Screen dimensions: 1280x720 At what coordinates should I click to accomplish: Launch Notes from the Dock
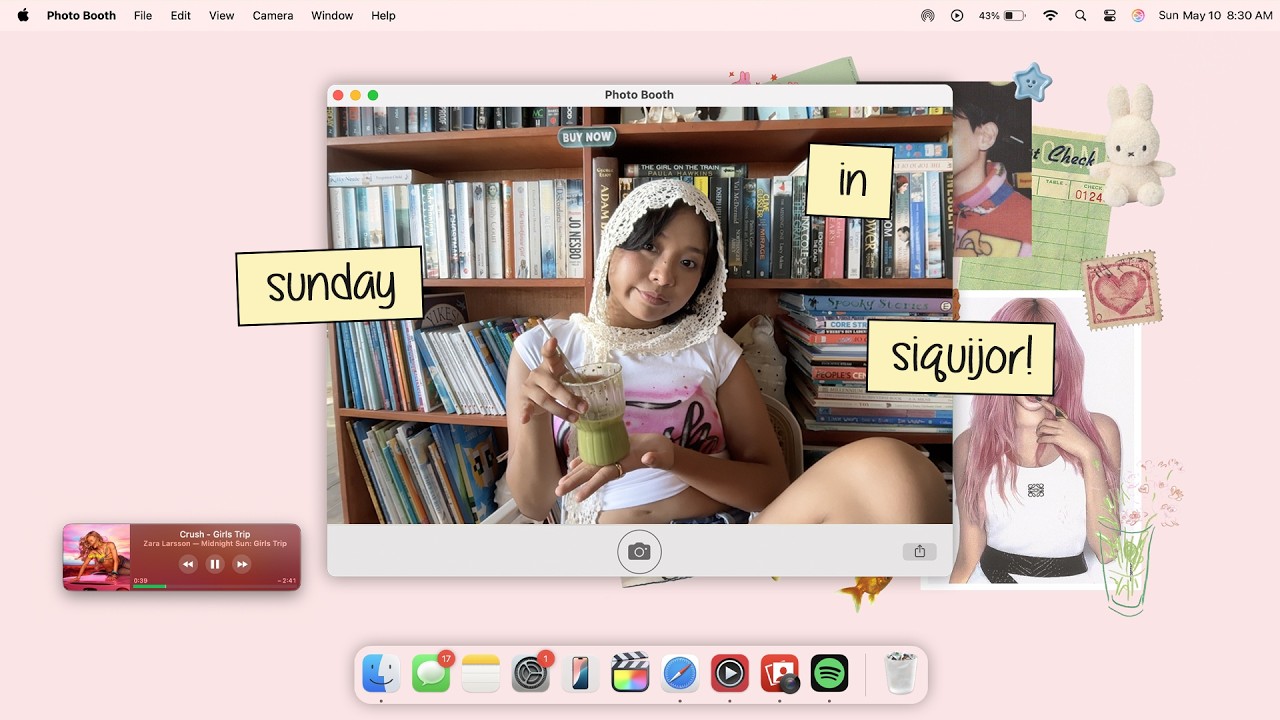click(481, 673)
